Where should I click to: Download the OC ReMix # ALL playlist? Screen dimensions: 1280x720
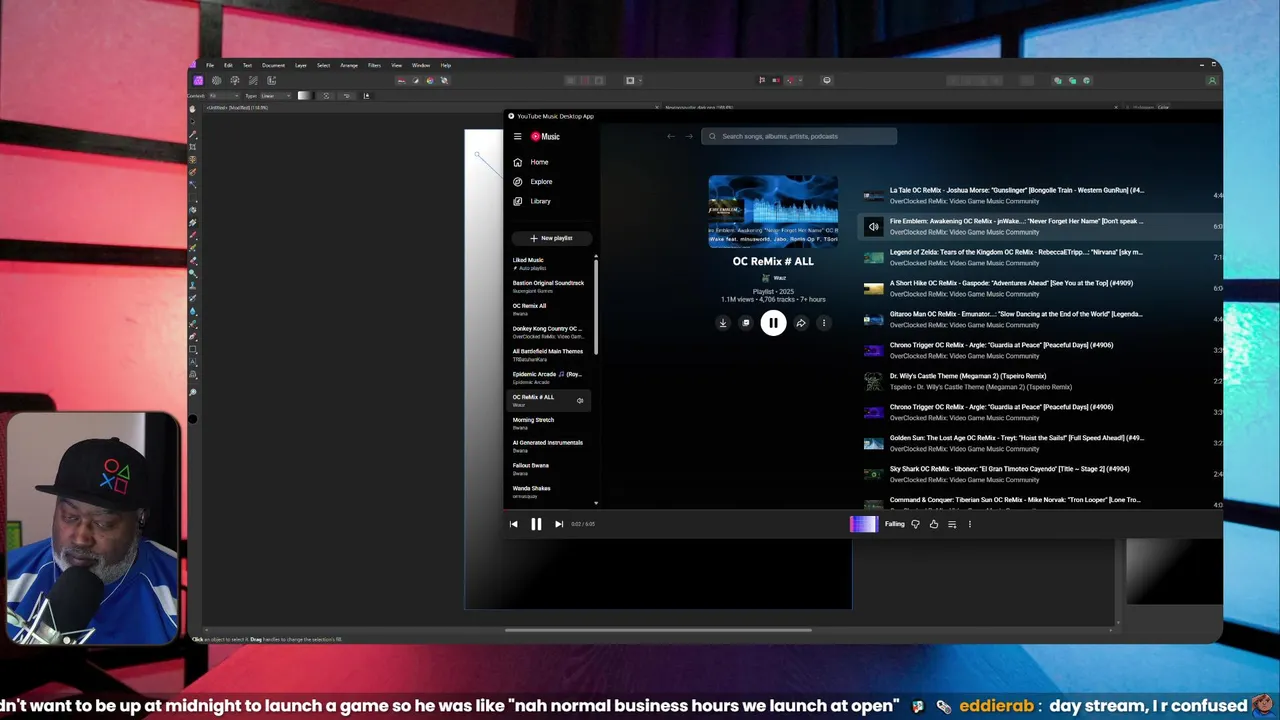pos(723,323)
